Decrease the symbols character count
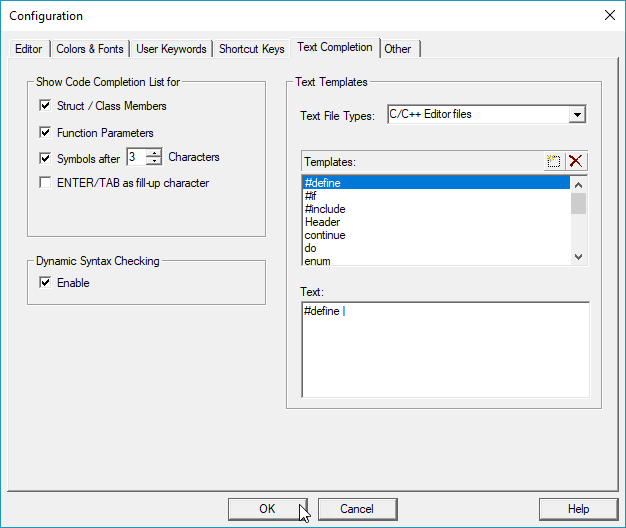 154,160
